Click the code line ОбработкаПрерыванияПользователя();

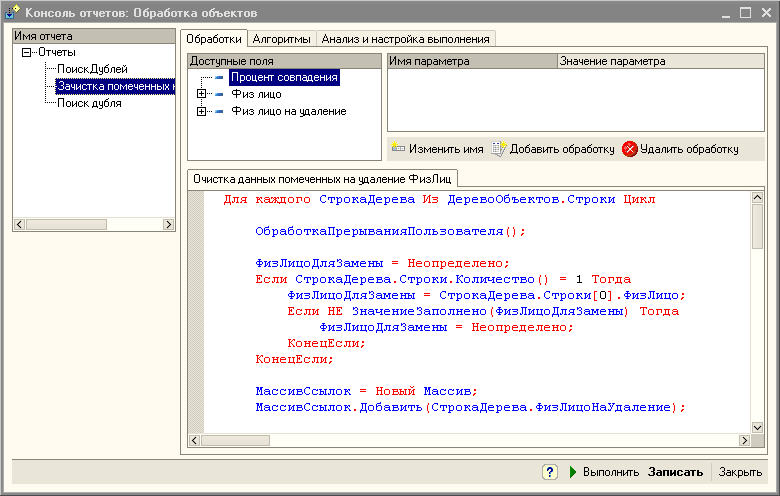pyautogui.click(x=390, y=231)
